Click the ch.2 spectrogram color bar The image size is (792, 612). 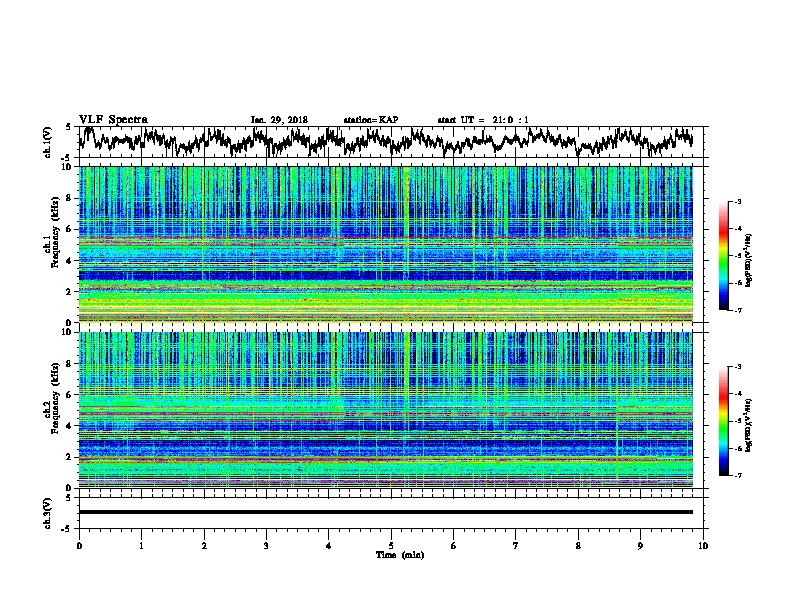coord(724,421)
